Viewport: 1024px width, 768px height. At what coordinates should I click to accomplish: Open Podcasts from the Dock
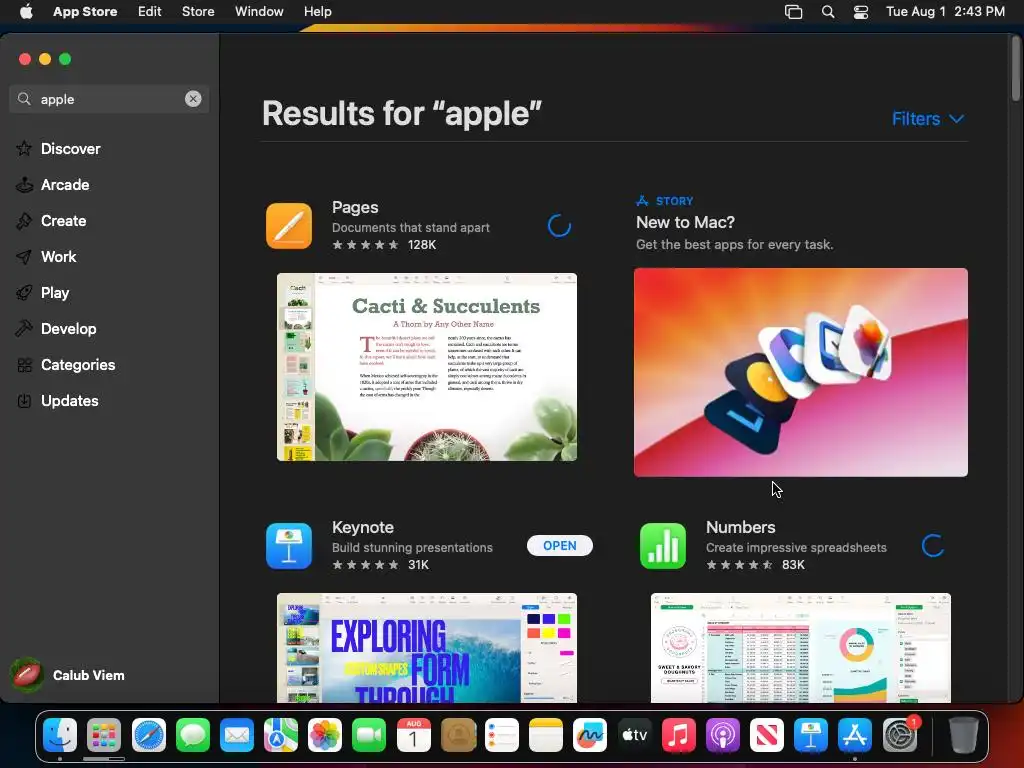pyautogui.click(x=722, y=735)
